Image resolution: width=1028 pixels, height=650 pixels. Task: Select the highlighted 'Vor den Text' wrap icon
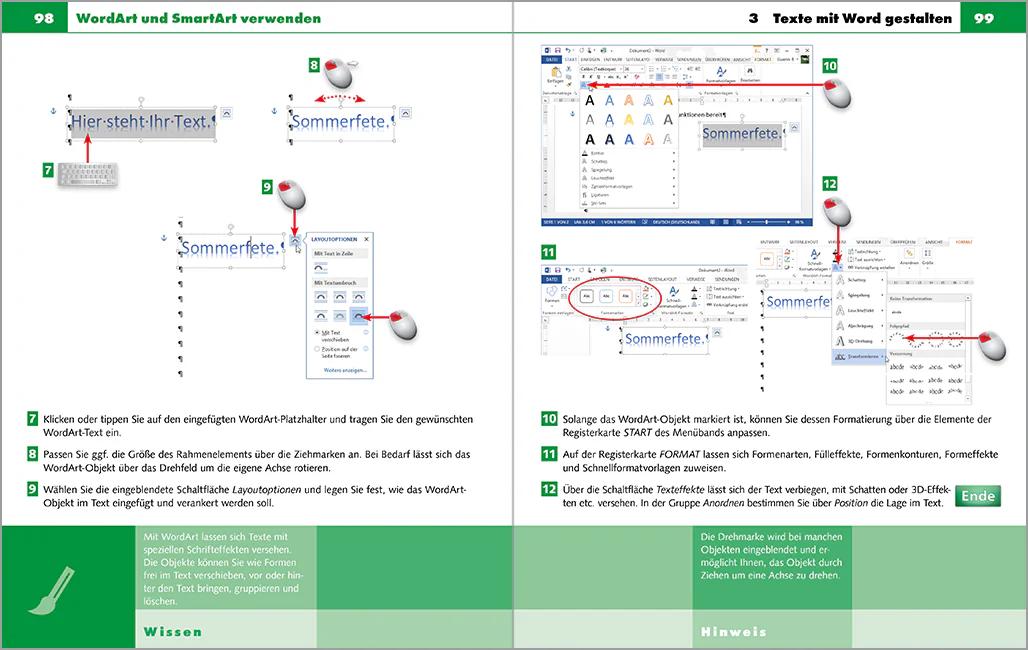[x=359, y=316]
